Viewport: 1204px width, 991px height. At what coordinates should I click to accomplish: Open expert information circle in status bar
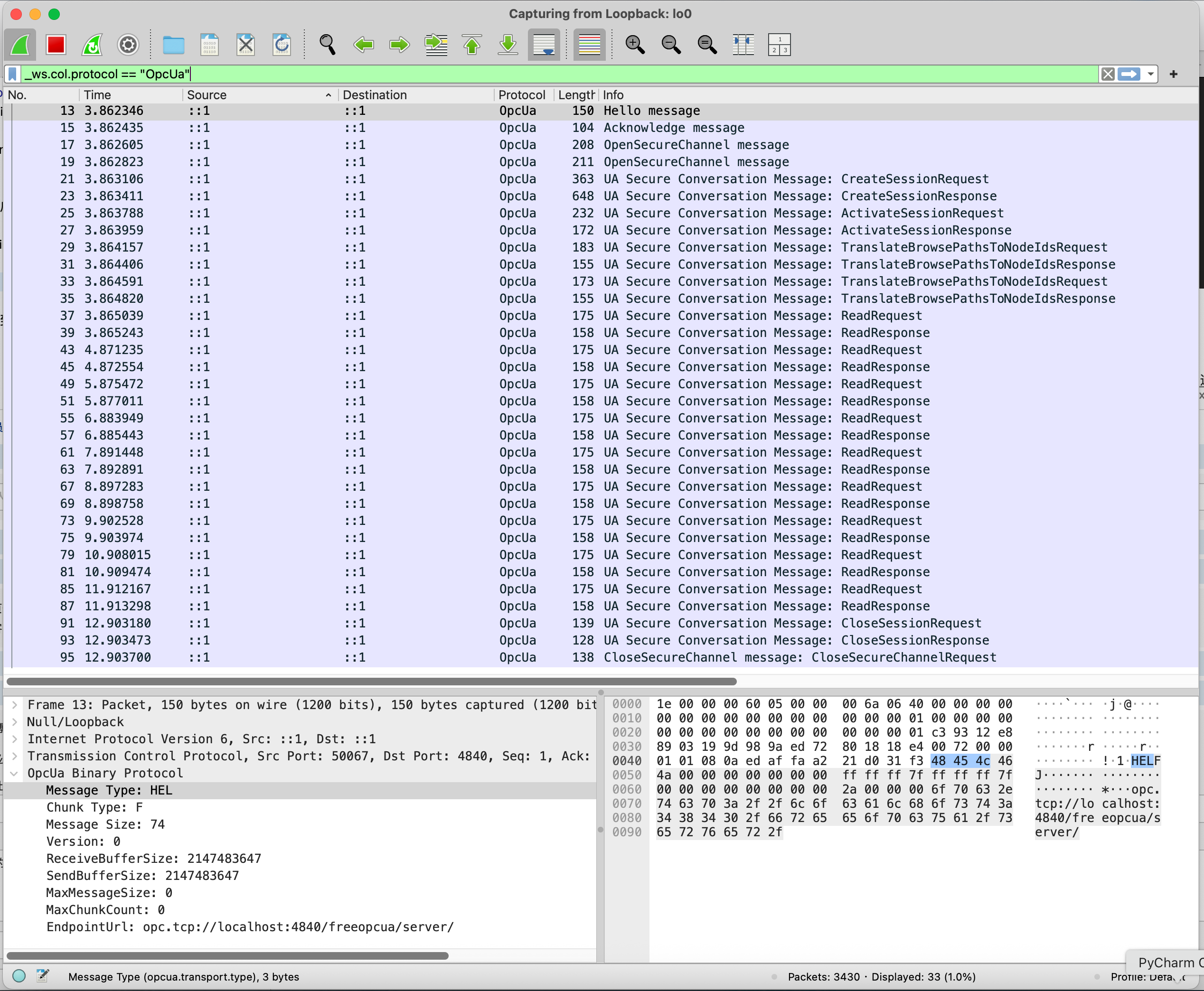pyautogui.click(x=19, y=976)
